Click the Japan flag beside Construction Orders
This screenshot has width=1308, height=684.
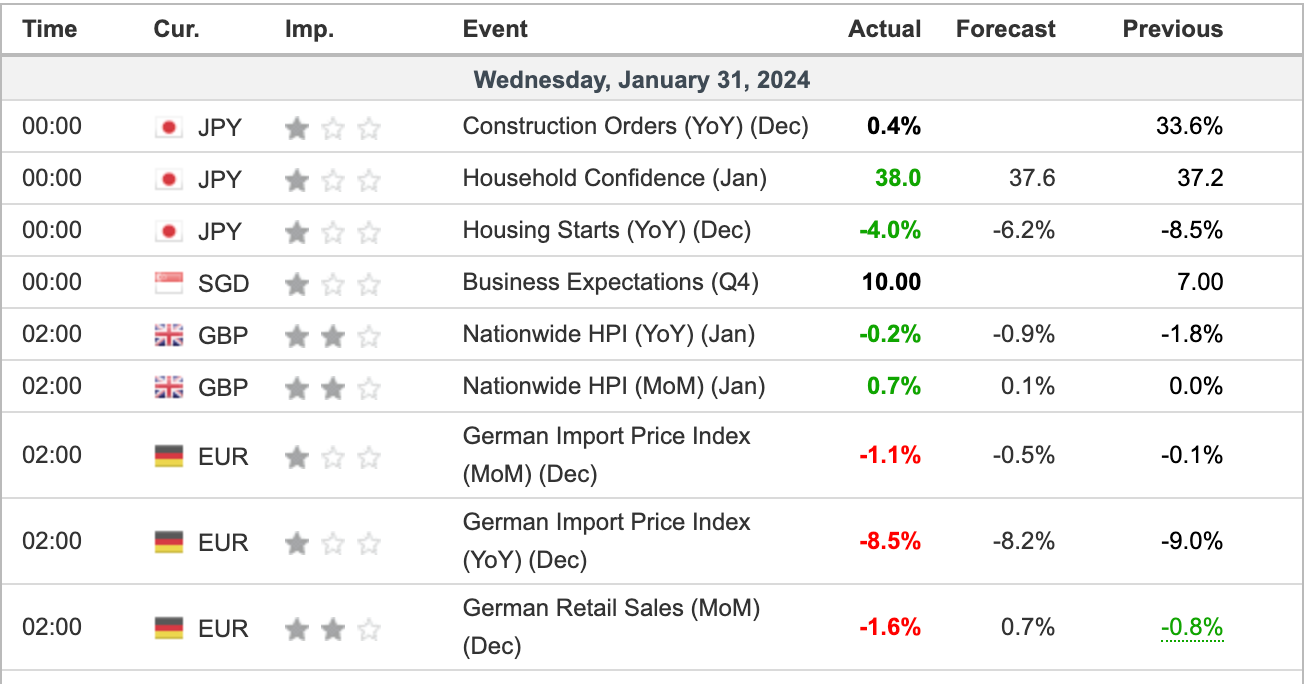169,127
